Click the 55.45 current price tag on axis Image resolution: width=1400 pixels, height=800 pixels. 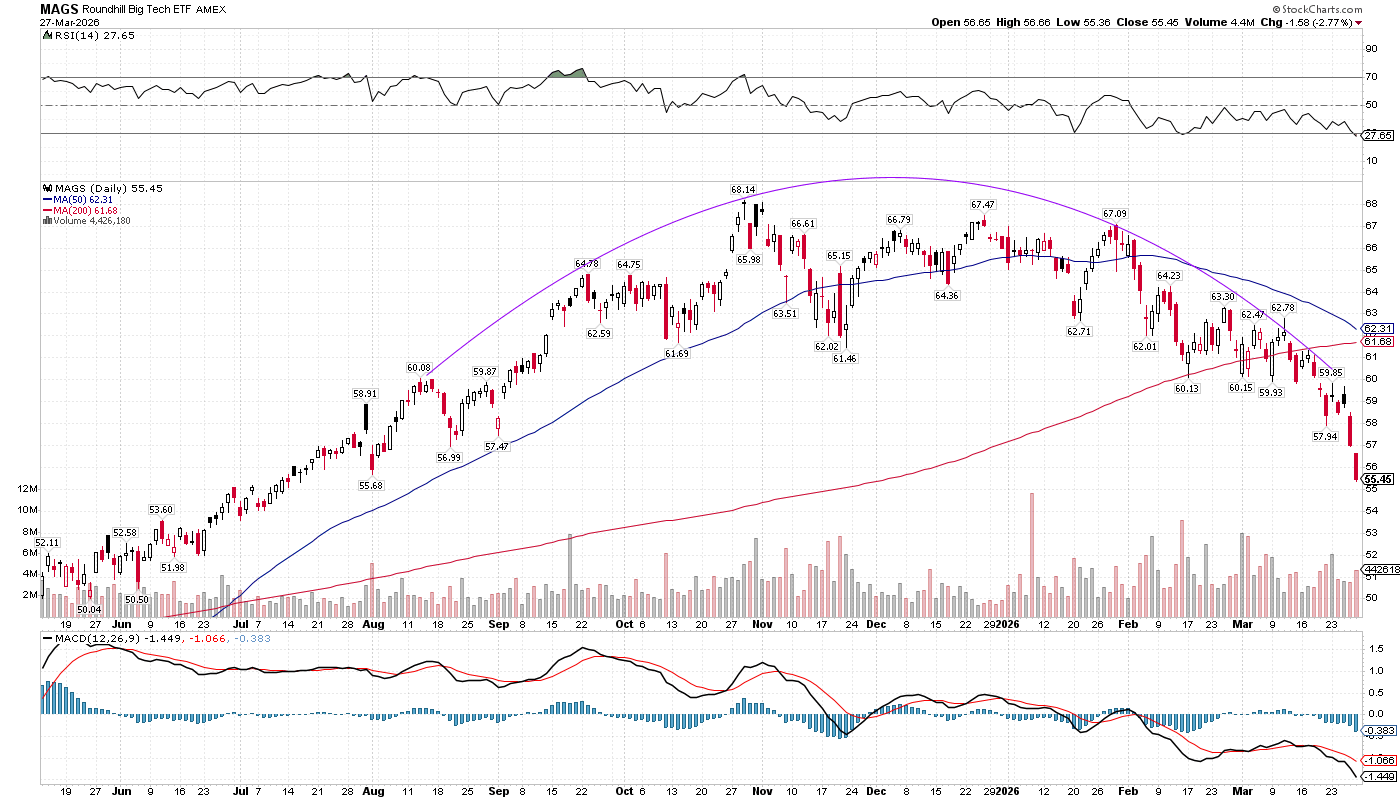1378,480
